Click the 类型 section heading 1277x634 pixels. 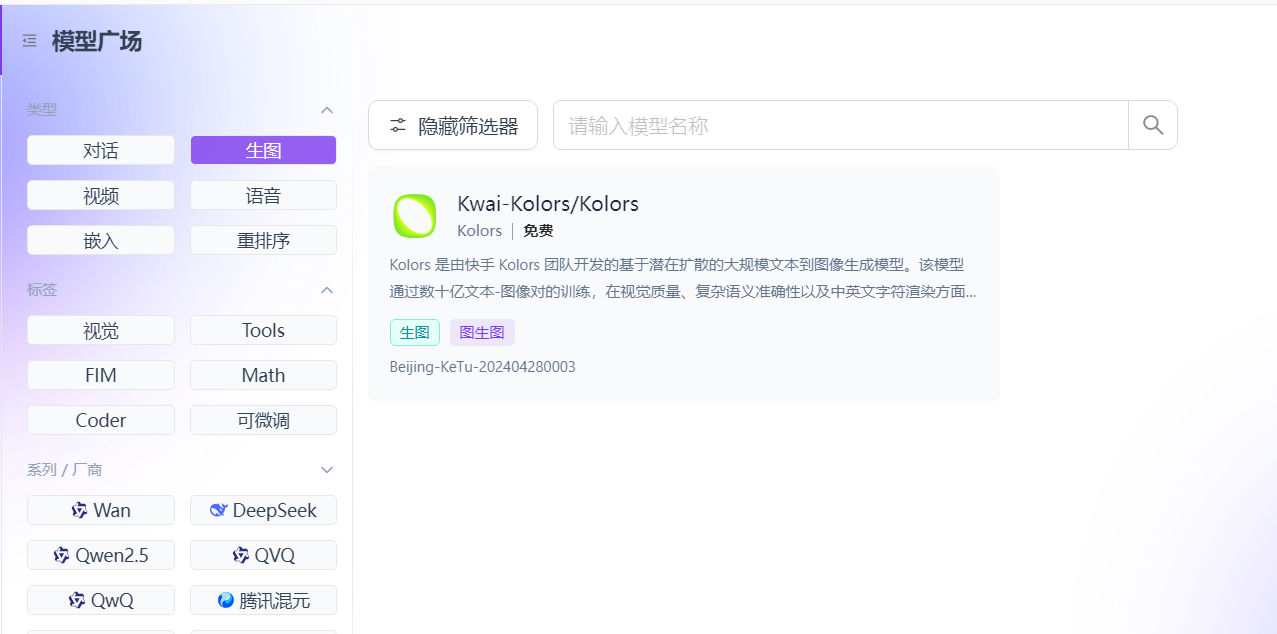pos(42,110)
